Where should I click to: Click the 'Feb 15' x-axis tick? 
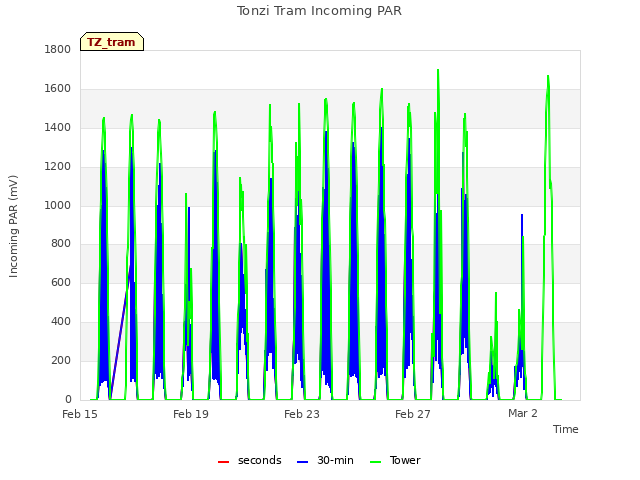tap(80, 414)
